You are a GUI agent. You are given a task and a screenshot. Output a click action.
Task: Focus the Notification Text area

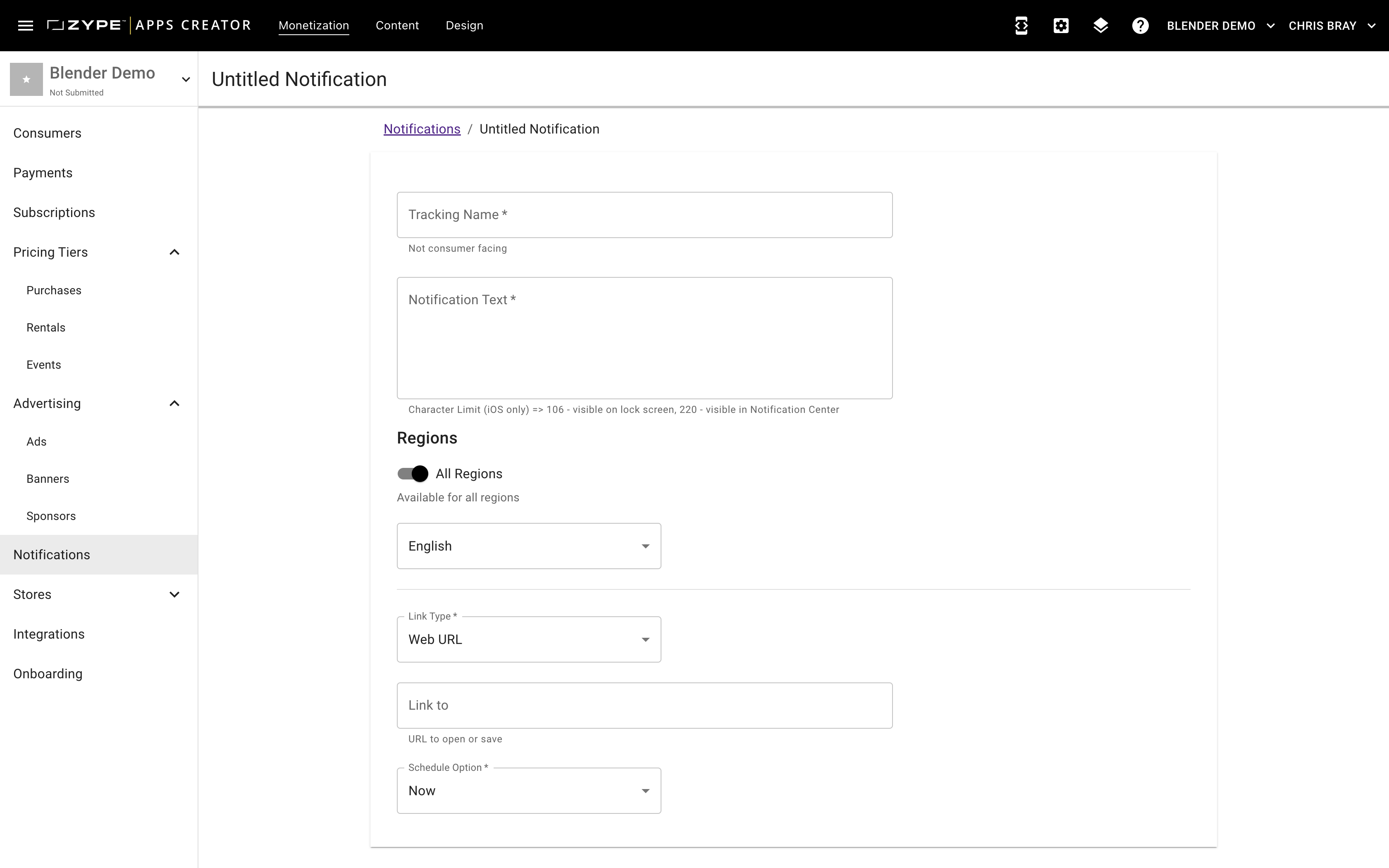point(644,338)
